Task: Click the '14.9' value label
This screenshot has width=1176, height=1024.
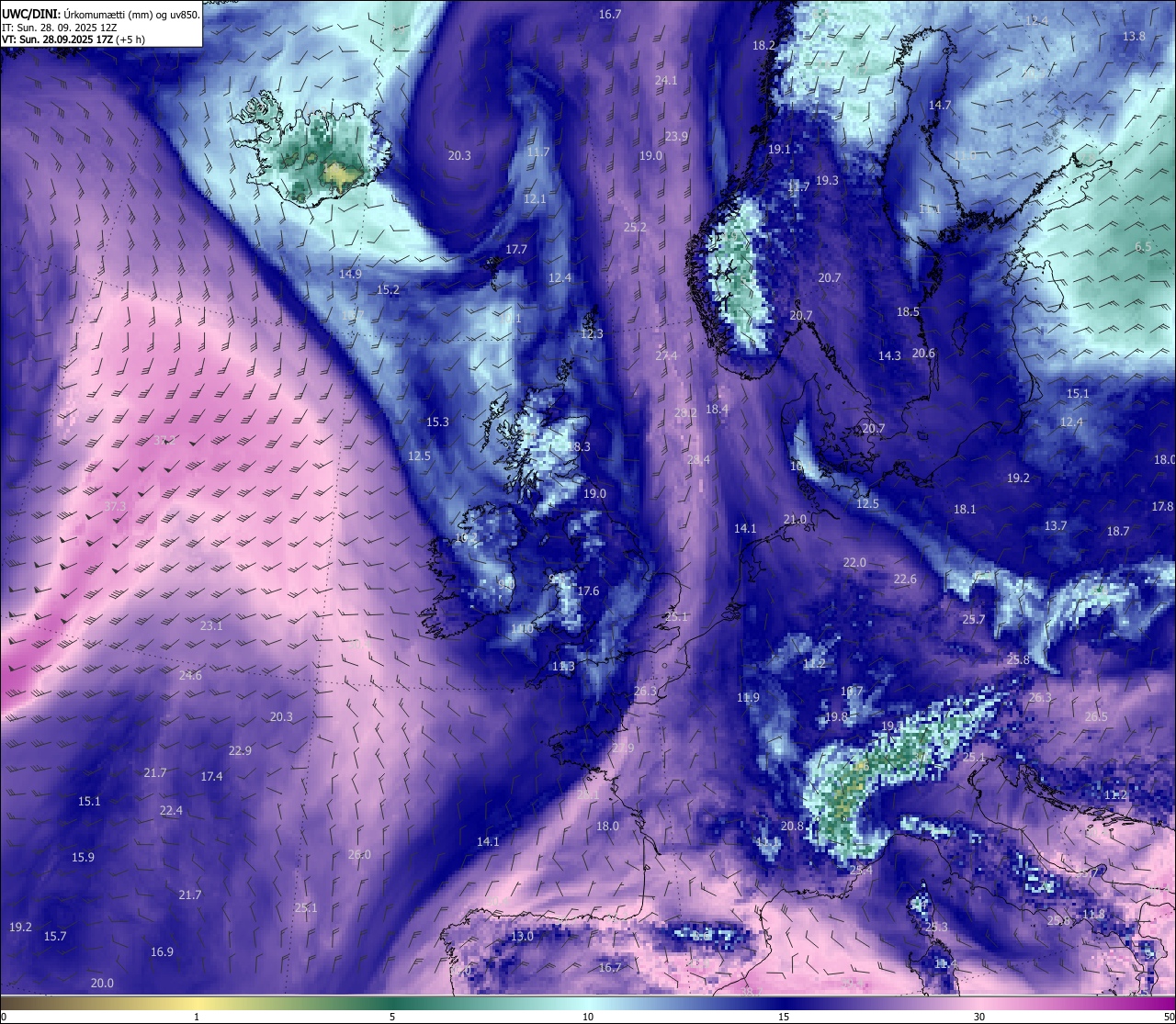Action: pyautogui.click(x=350, y=274)
